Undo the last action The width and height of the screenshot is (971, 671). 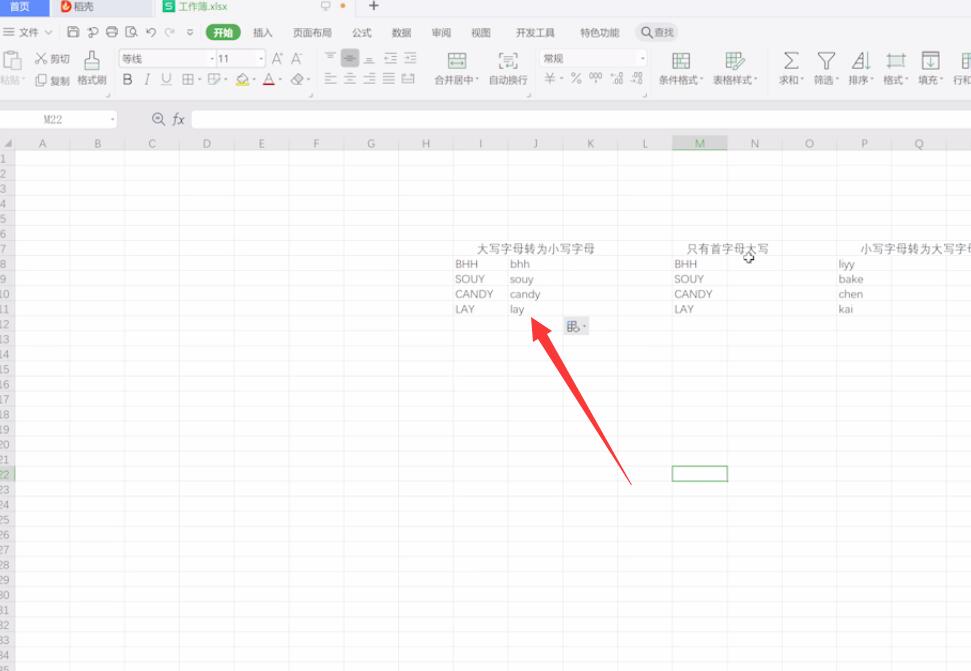150,32
